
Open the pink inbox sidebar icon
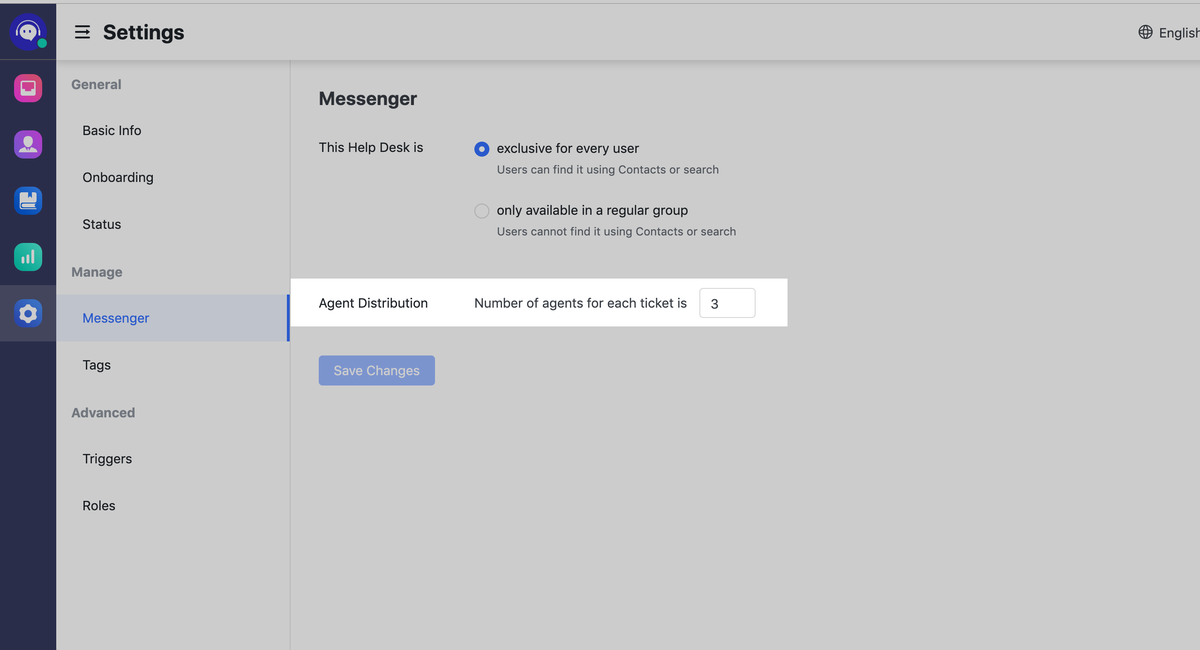coord(28,88)
